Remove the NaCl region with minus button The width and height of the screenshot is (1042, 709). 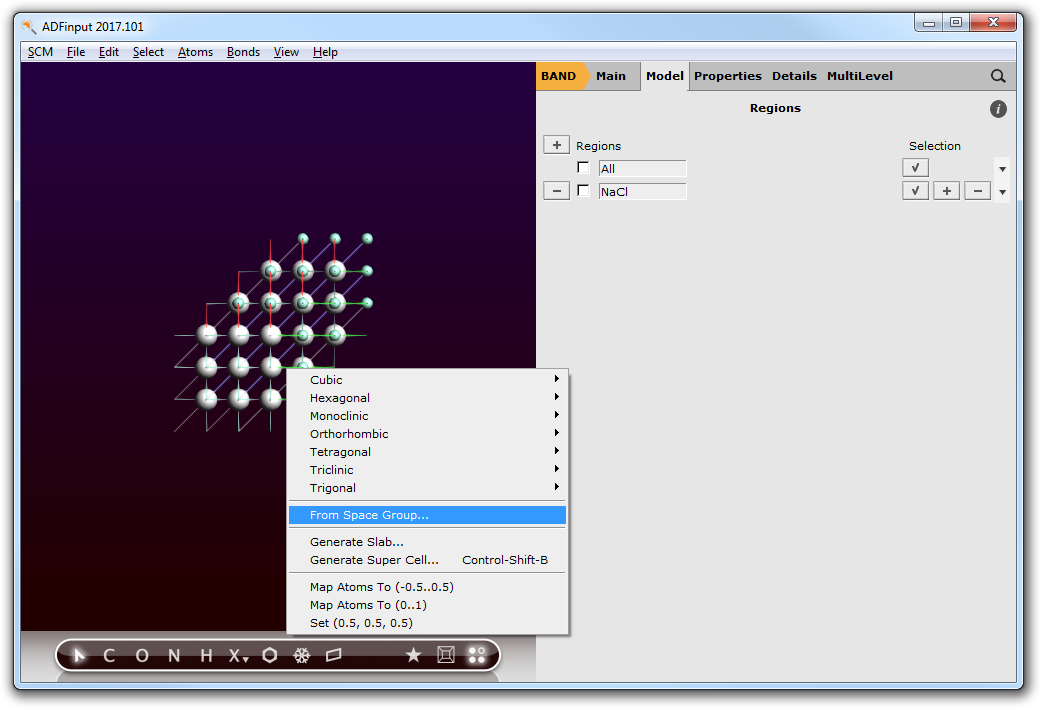(x=557, y=191)
